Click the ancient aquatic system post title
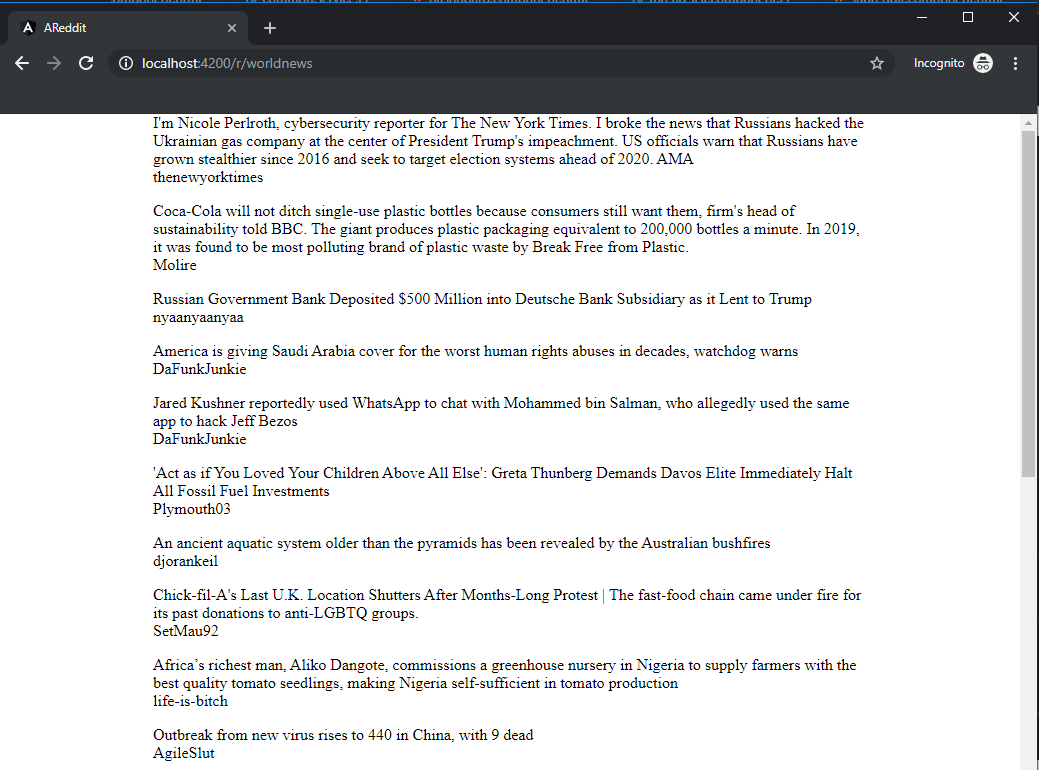Image resolution: width=1039 pixels, height=770 pixels. click(462, 543)
